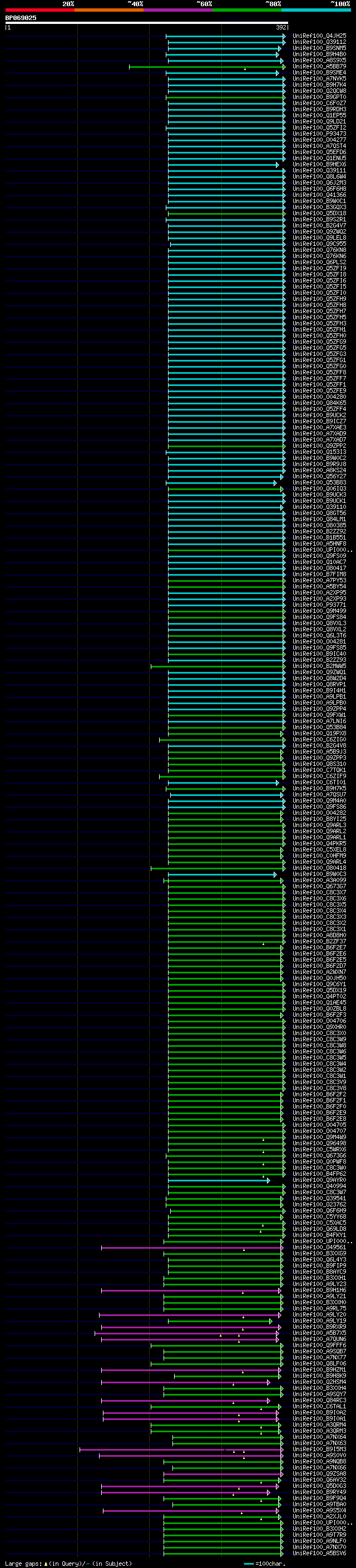This screenshot has width=356, height=1568.
Task: Click the white query sequence bar
Action: (x=147, y=23)
